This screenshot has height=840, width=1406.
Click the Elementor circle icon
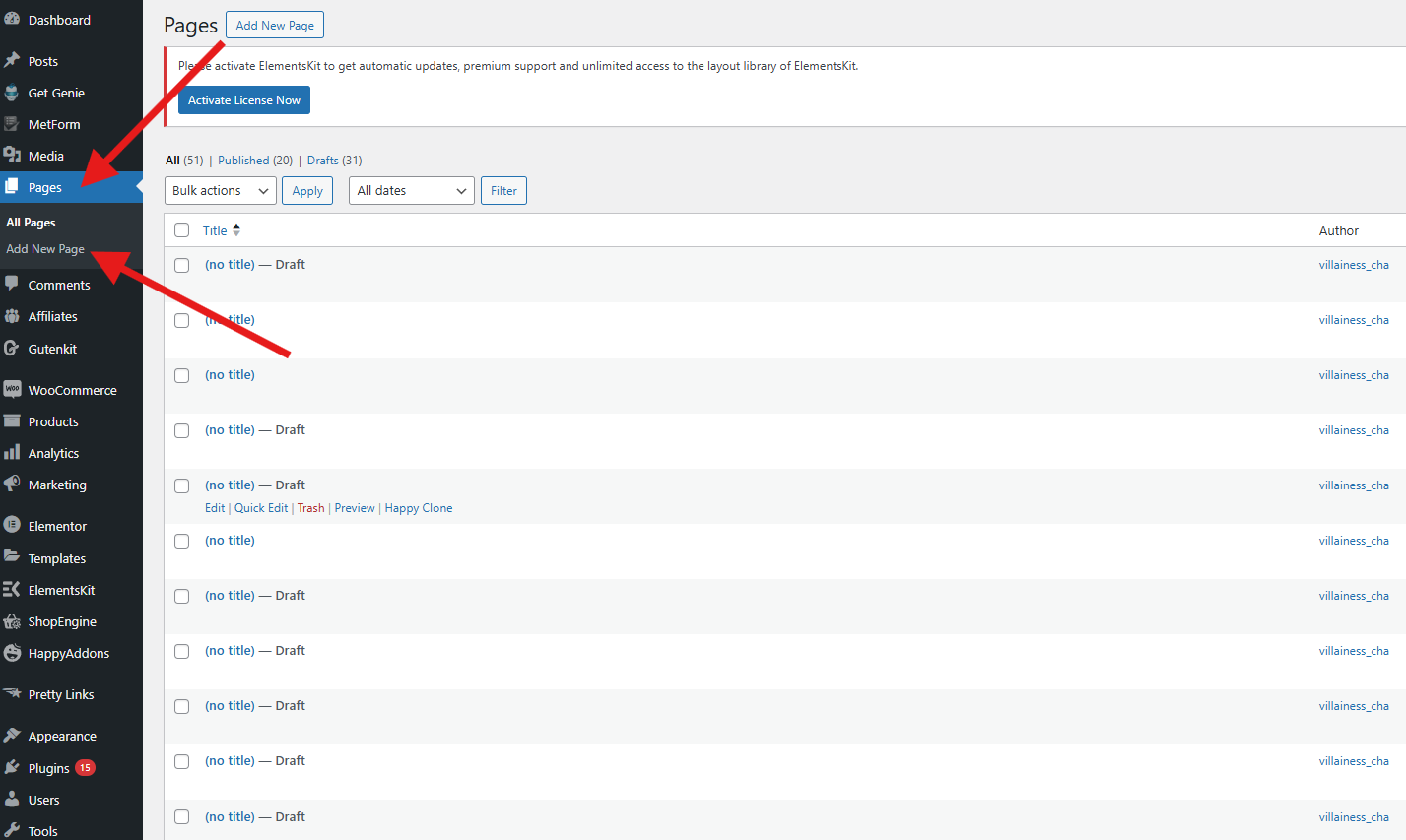[x=12, y=526]
